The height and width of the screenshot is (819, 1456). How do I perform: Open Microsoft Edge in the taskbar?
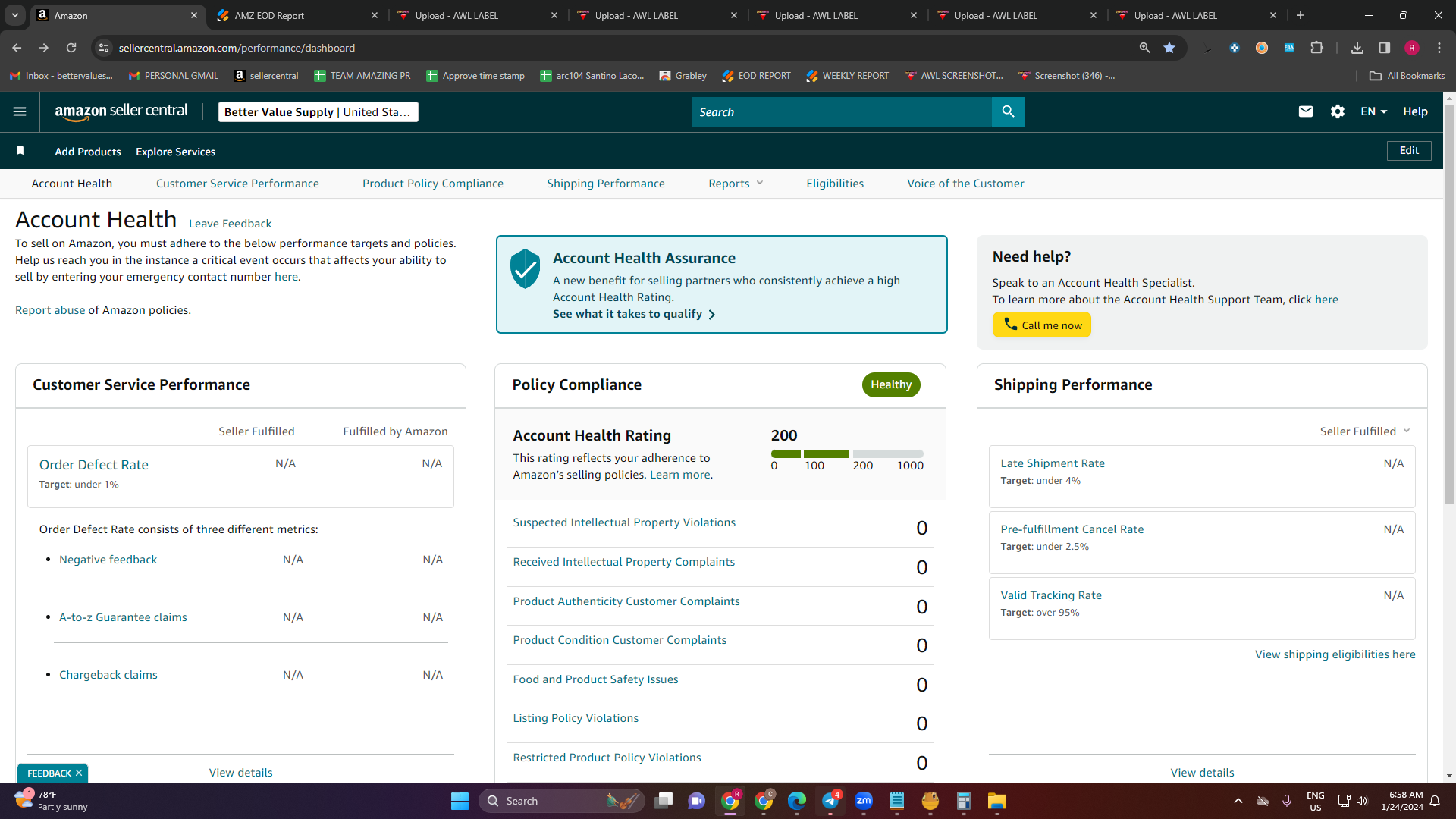coord(797,801)
